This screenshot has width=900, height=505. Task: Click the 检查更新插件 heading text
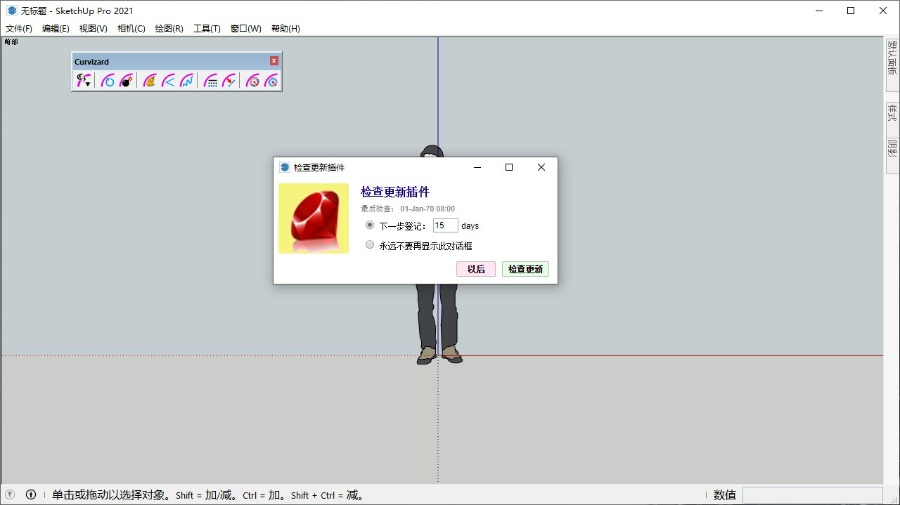[395, 192]
